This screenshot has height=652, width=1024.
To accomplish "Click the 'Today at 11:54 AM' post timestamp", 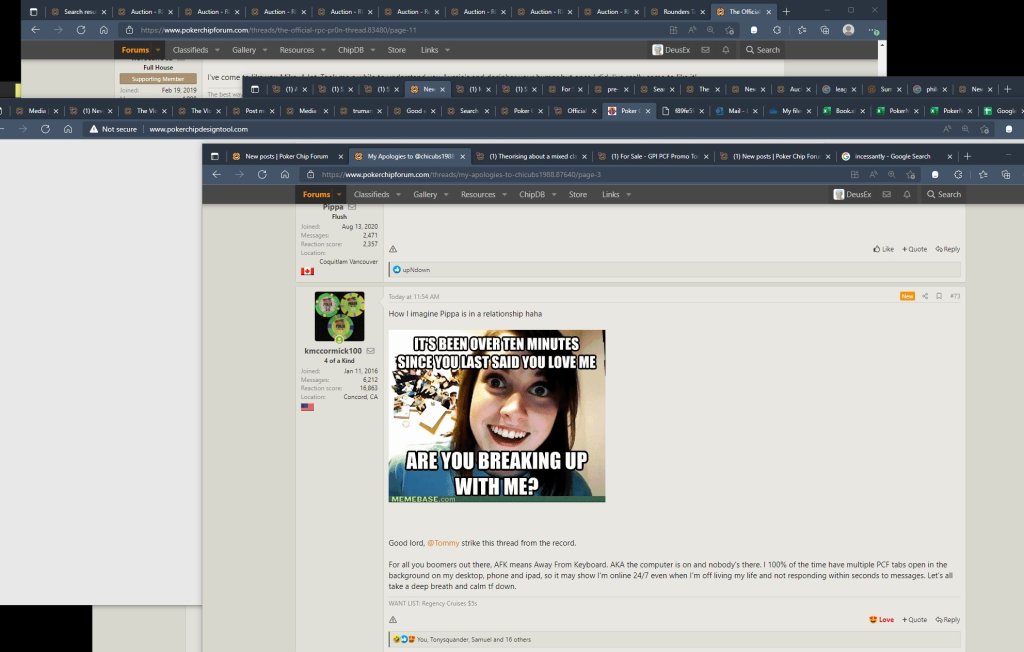I will pyautogui.click(x=413, y=297).
